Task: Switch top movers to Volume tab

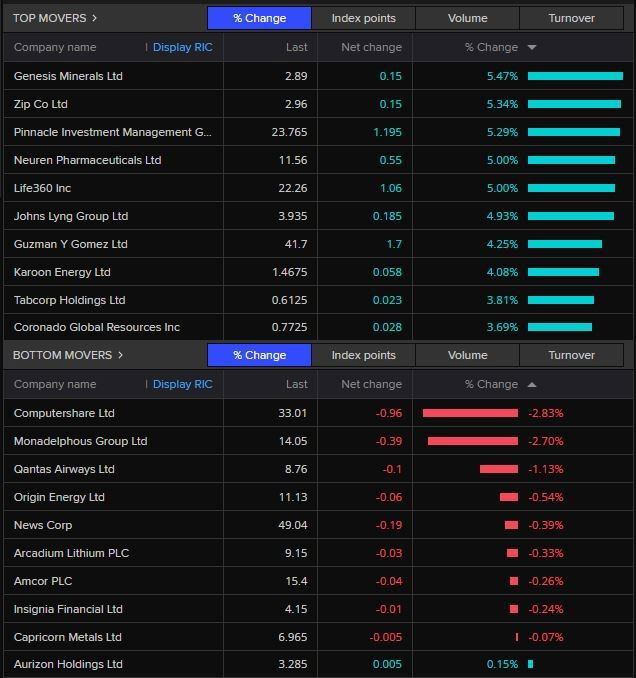Action: [467, 18]
